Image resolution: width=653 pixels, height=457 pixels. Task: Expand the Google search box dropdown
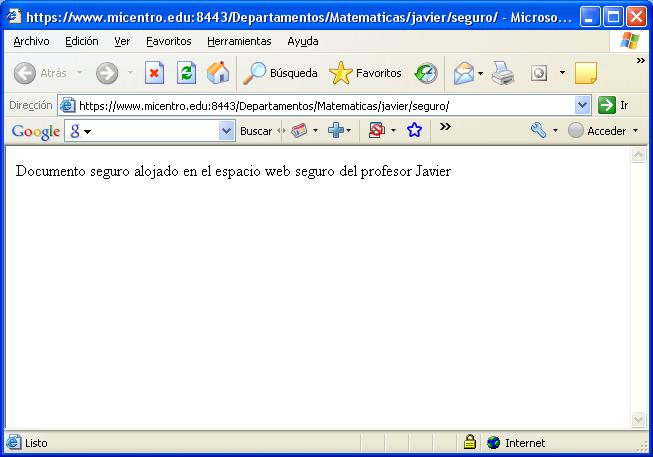[226, 131]
